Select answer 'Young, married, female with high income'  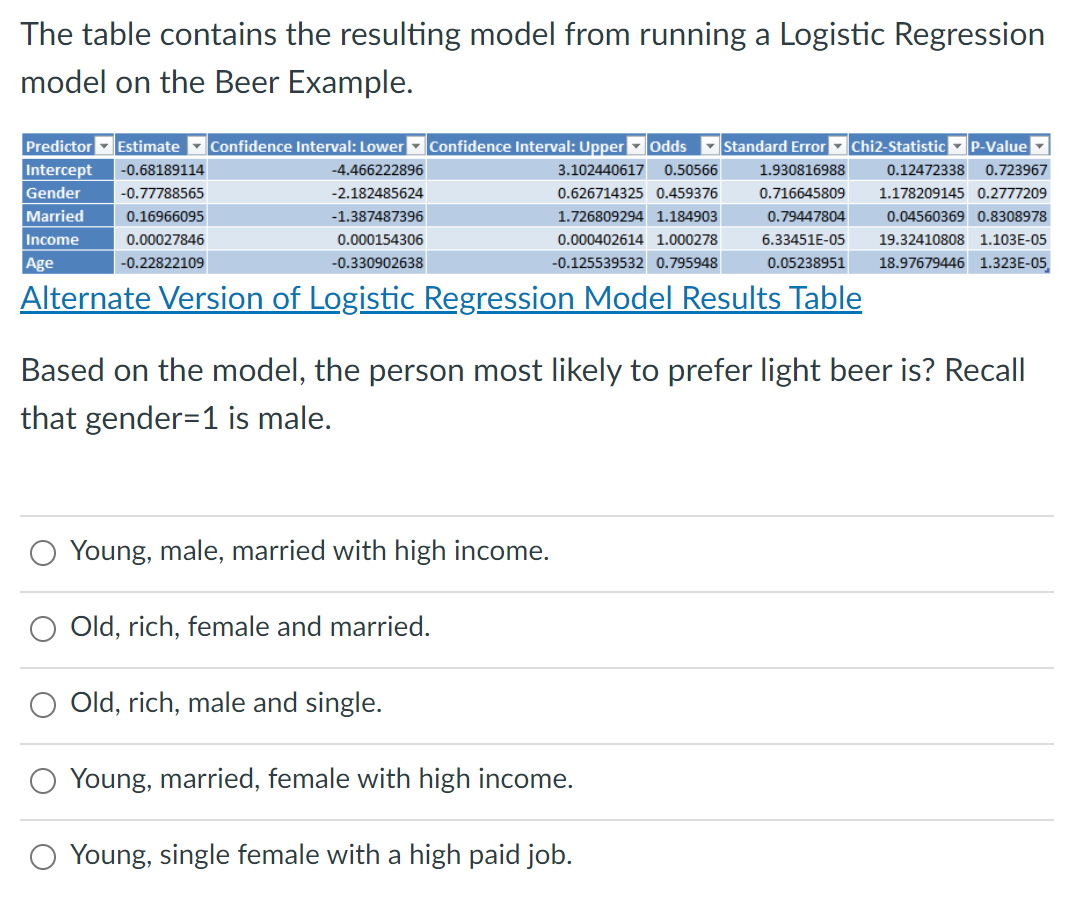42,780
